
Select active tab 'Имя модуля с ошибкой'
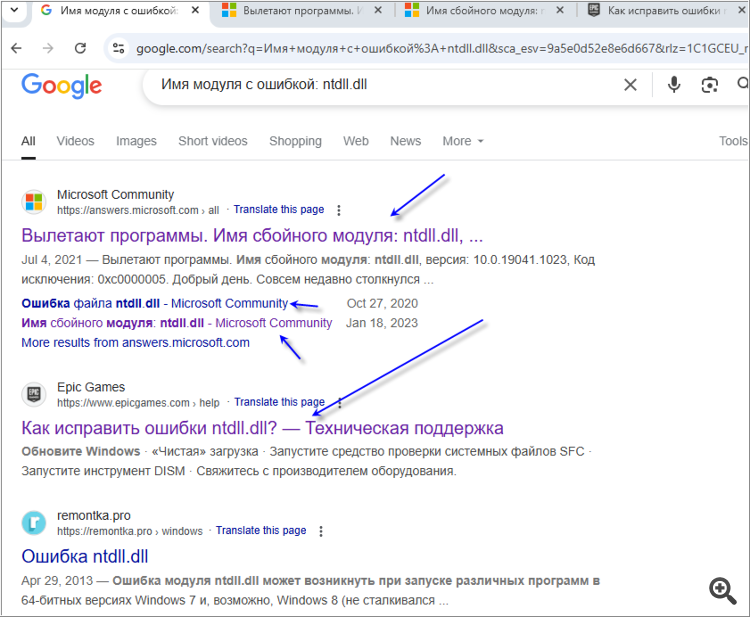pos(118,11)
